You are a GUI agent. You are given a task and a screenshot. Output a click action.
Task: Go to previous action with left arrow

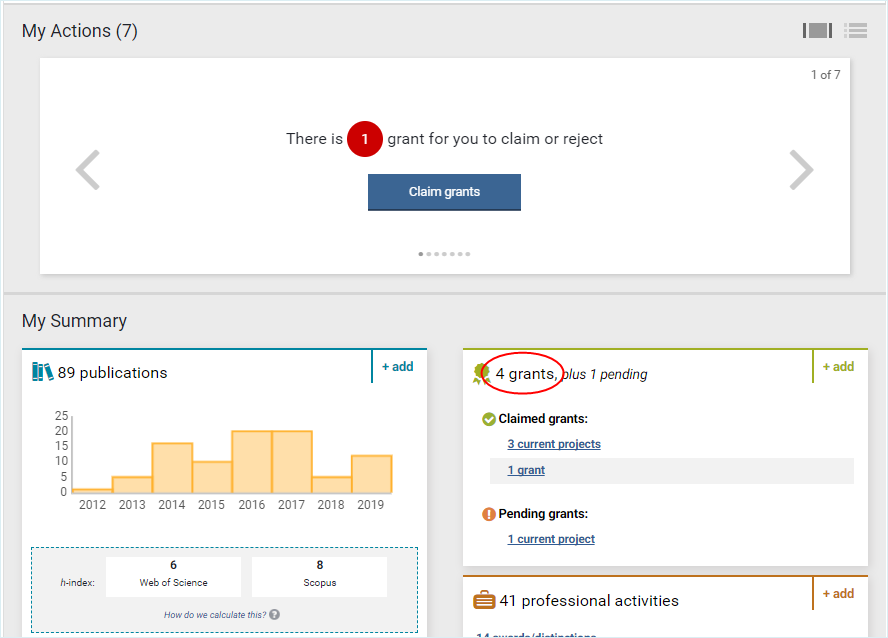pos(88,170)
